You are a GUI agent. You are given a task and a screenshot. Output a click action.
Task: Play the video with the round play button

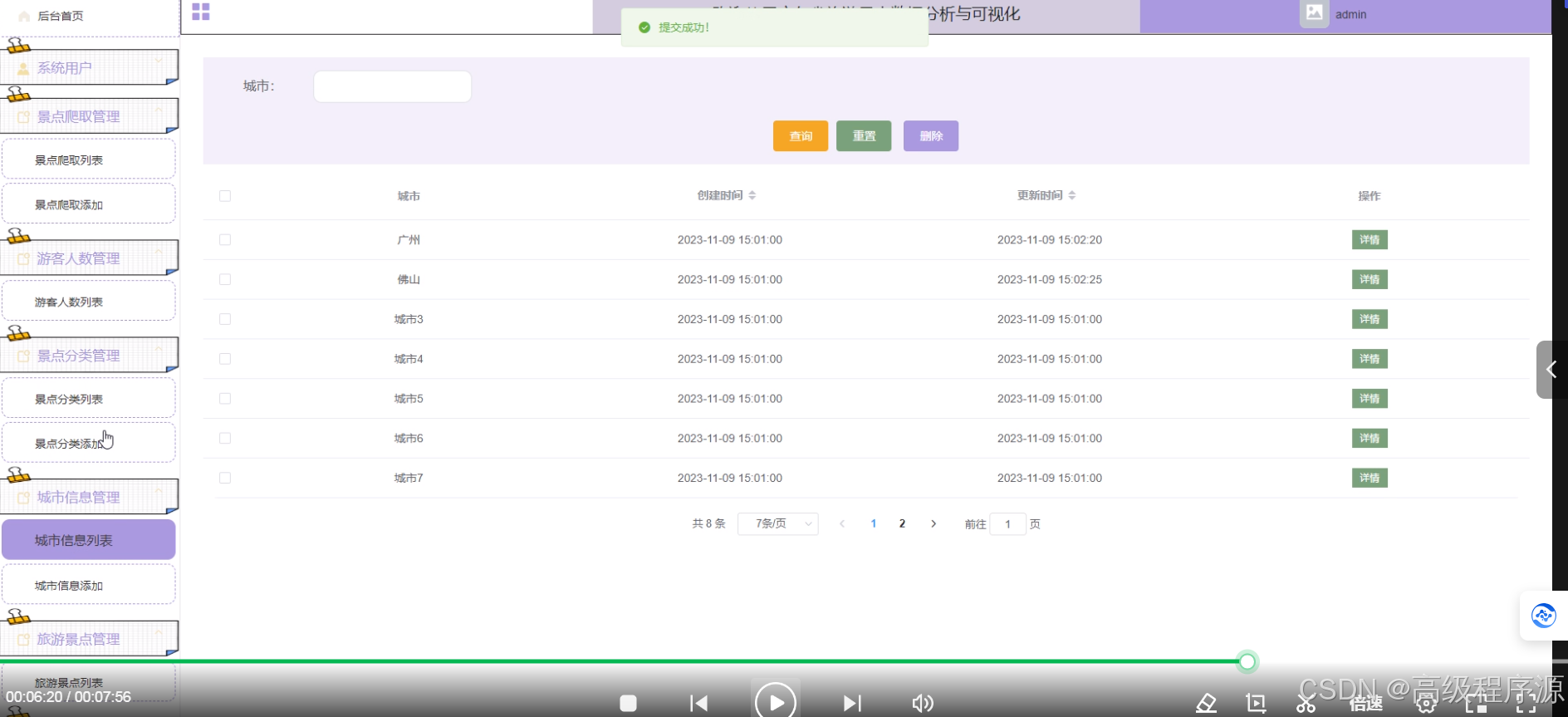pos(776,702)
